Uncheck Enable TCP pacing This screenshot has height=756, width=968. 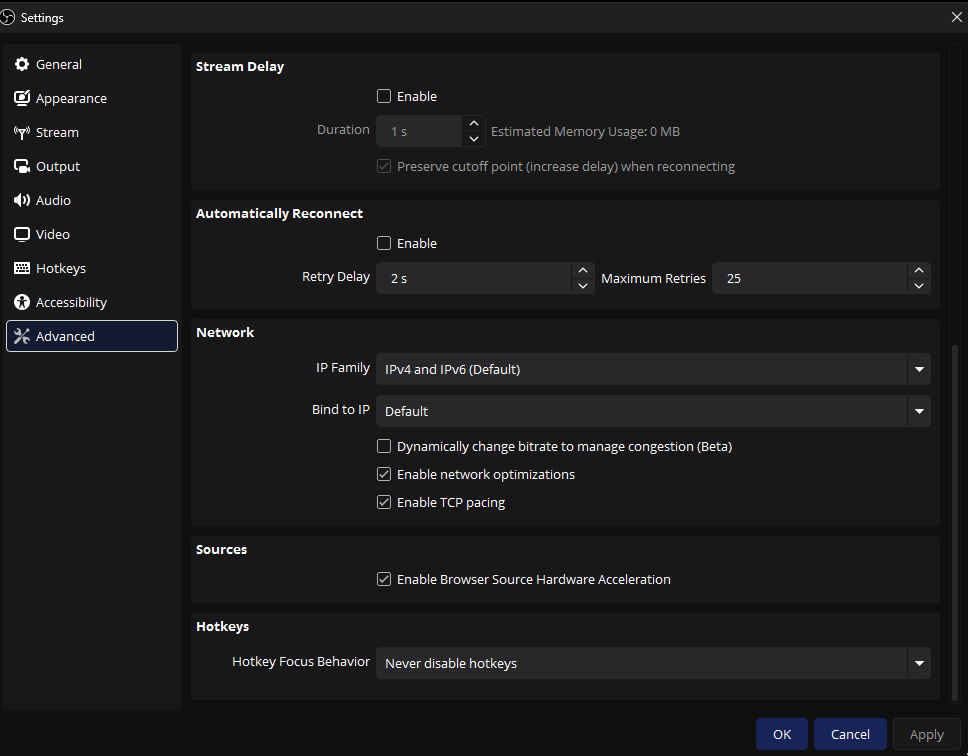(384, 502)
